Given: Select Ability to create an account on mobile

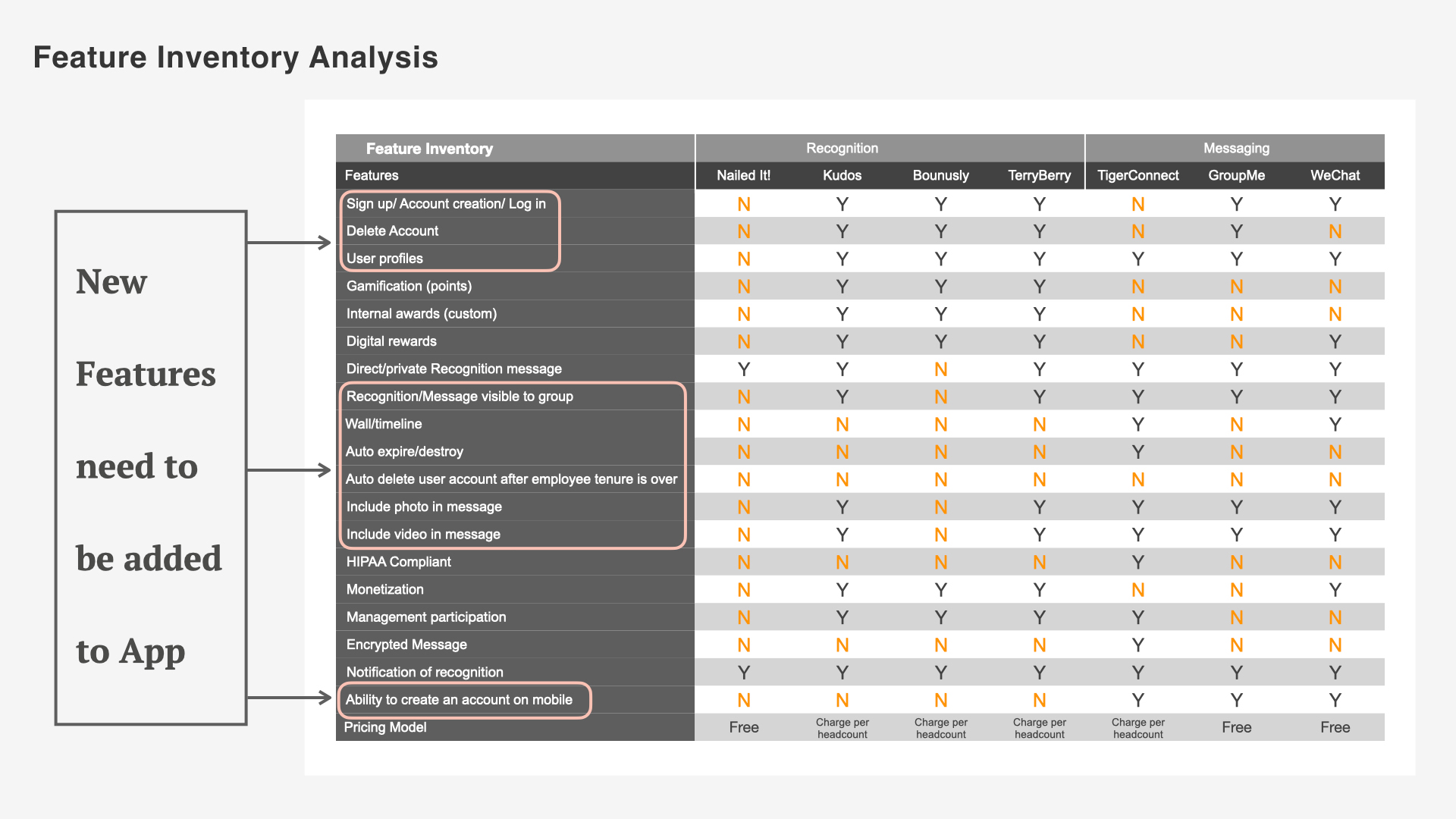Looking at the screenshot, I should pos(459,700).
